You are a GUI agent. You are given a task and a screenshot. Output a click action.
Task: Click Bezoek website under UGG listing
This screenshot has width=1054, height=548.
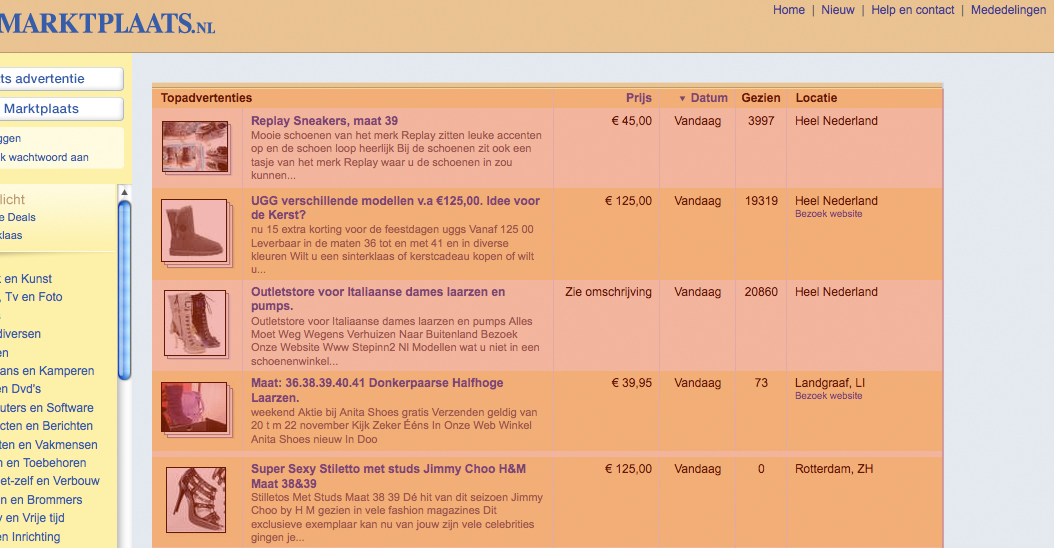click(x=829, y=214)
